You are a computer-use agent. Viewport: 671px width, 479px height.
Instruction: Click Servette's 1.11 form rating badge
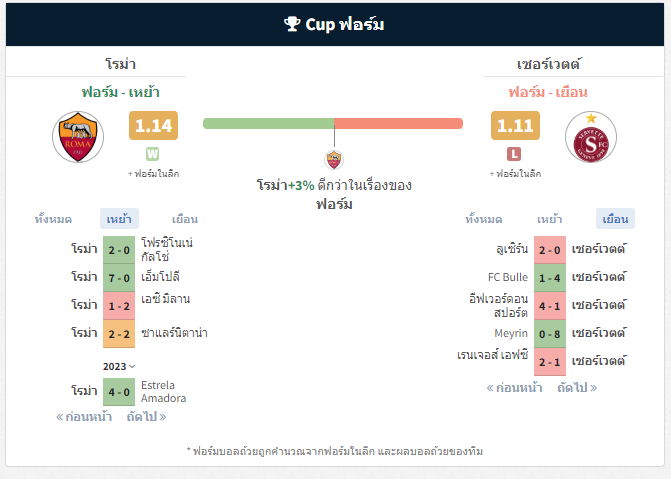pyautogui.click(x=515, y=125)
